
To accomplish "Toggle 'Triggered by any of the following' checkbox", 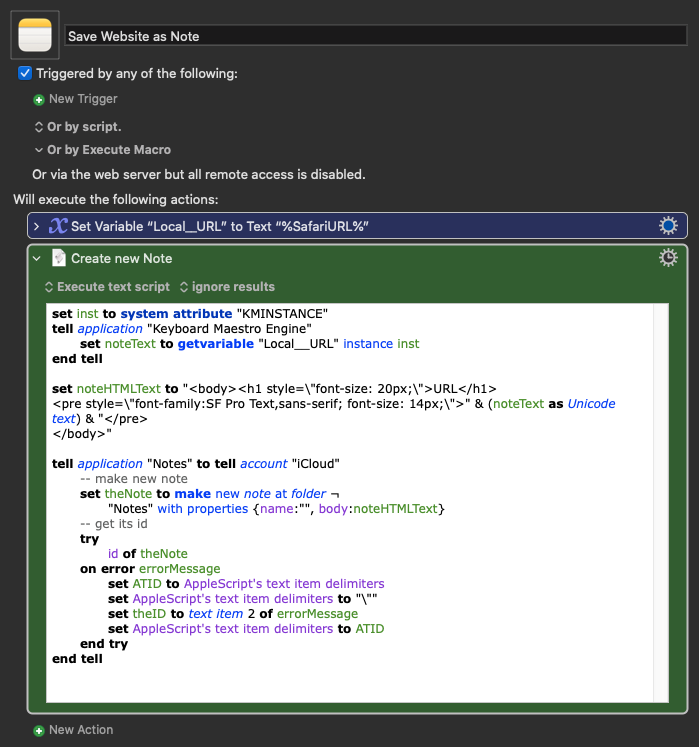I will click(25, 73).
